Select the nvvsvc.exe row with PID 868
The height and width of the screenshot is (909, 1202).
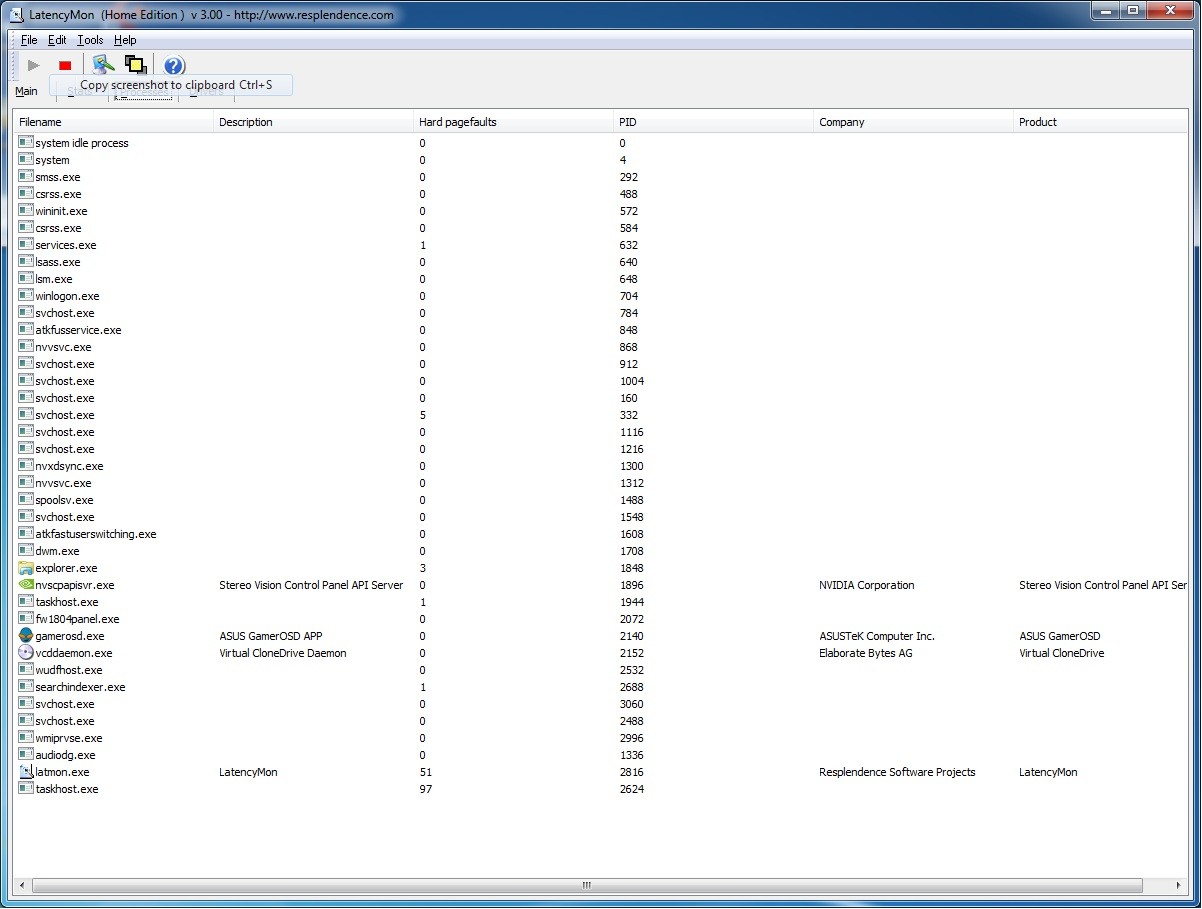pyautogui.click(x=600, y=347)
